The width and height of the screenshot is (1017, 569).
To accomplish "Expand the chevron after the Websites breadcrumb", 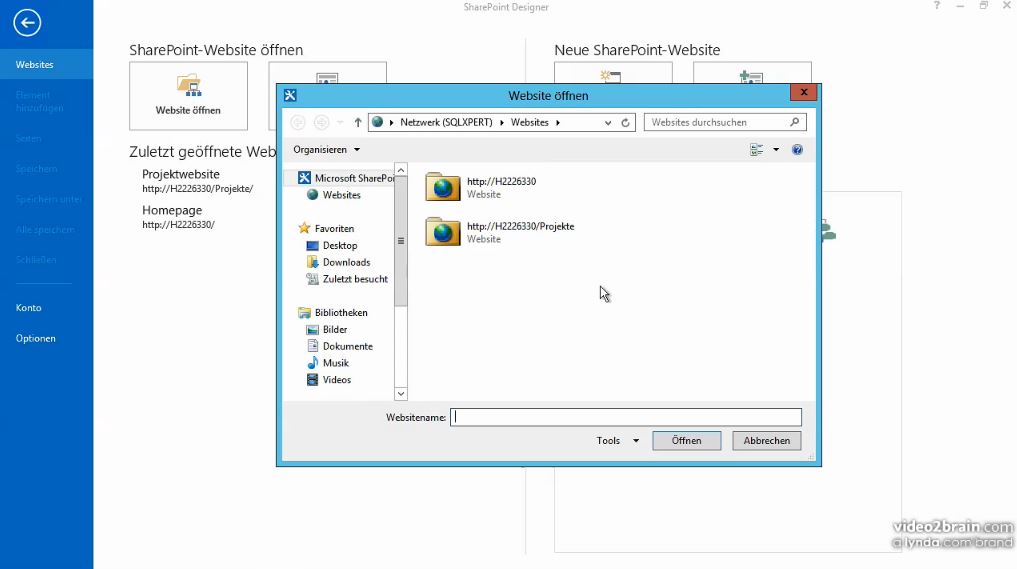I will [558, 122].
